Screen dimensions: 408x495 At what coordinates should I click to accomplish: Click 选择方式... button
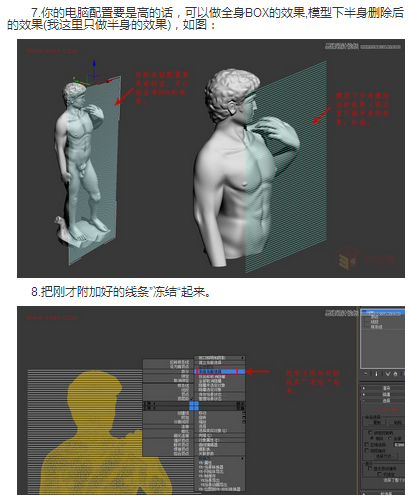click(x=386, y=456)
